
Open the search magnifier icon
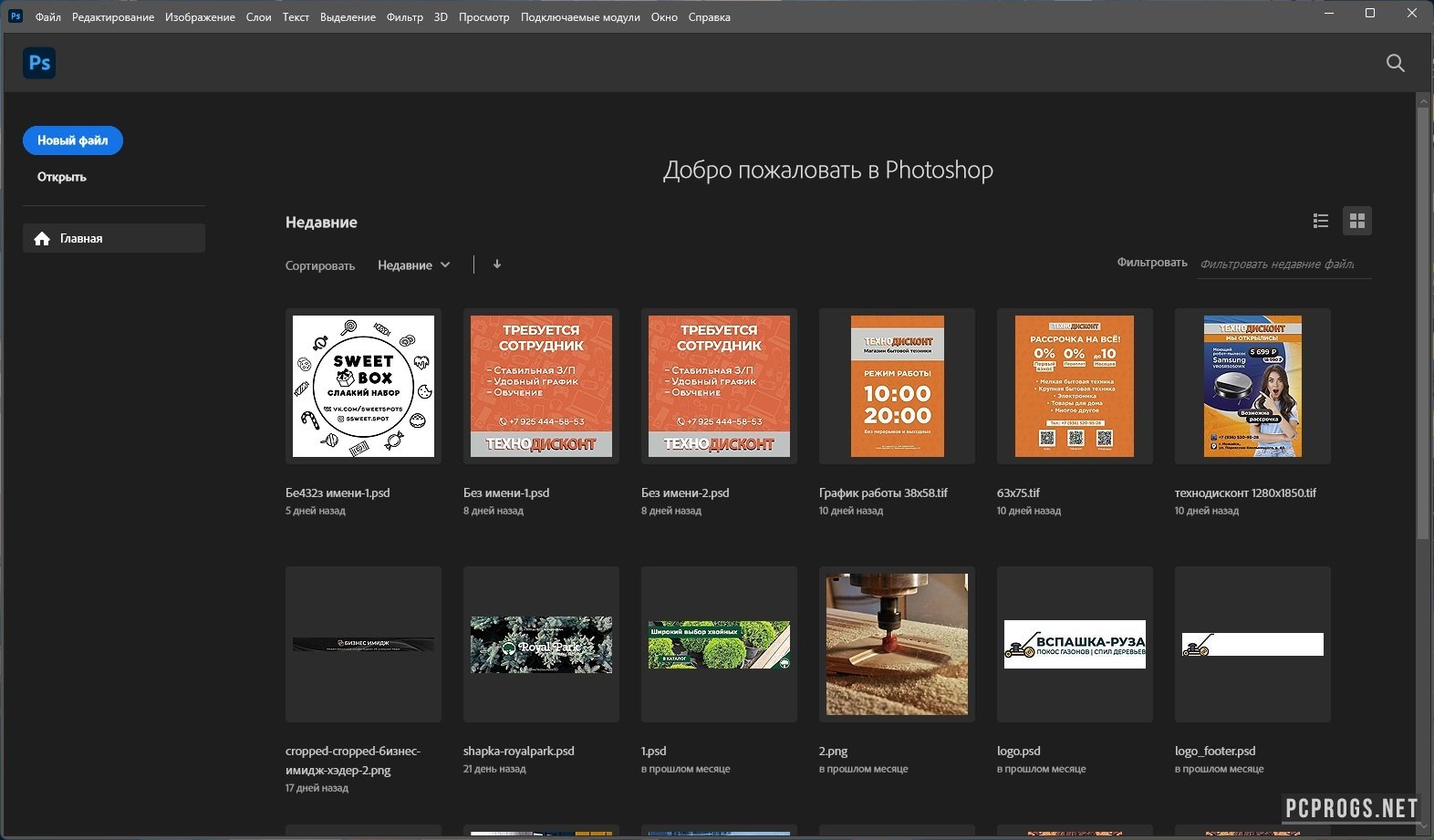click(1395, 63)
